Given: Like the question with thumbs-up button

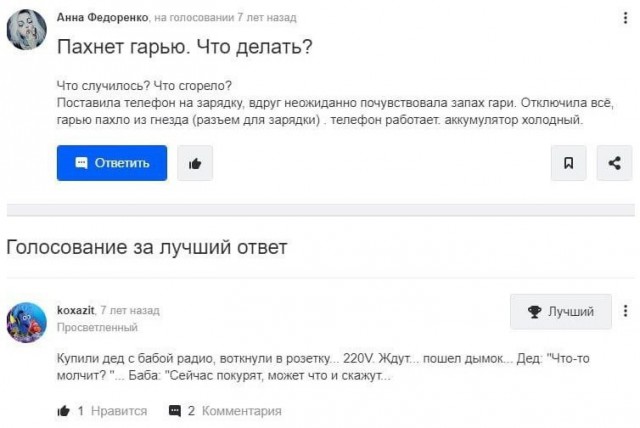Looking at the screenshot, I should point(195,163).
